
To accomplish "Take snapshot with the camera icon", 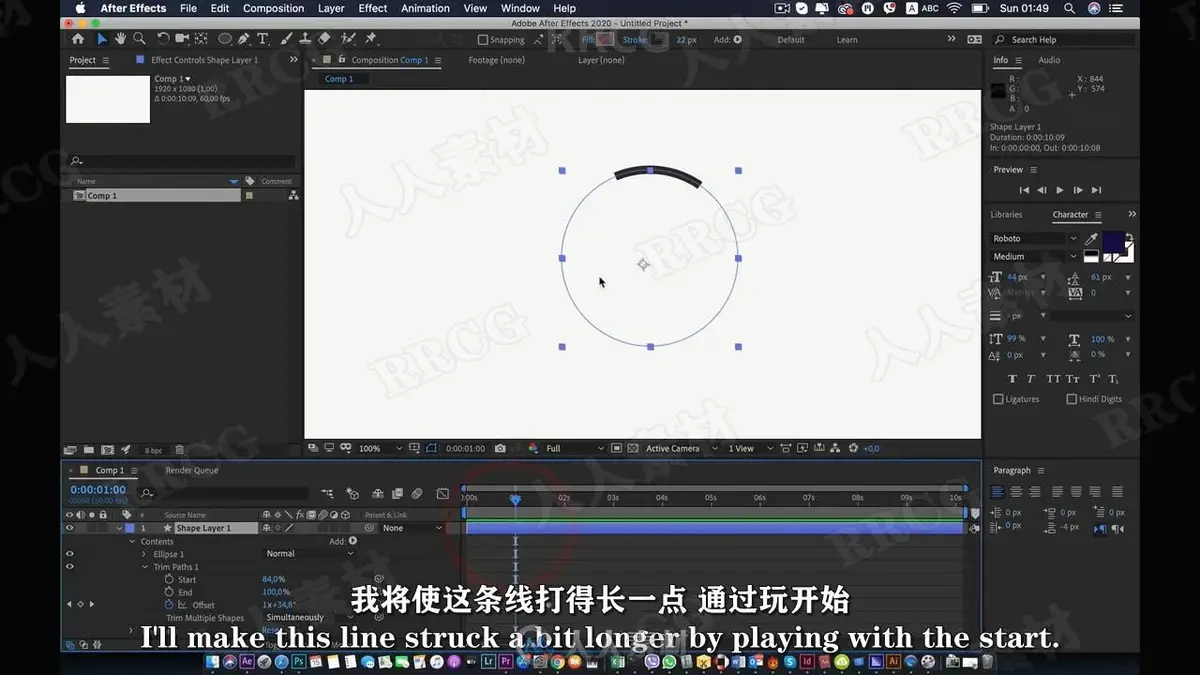I will tap(500, 448).
